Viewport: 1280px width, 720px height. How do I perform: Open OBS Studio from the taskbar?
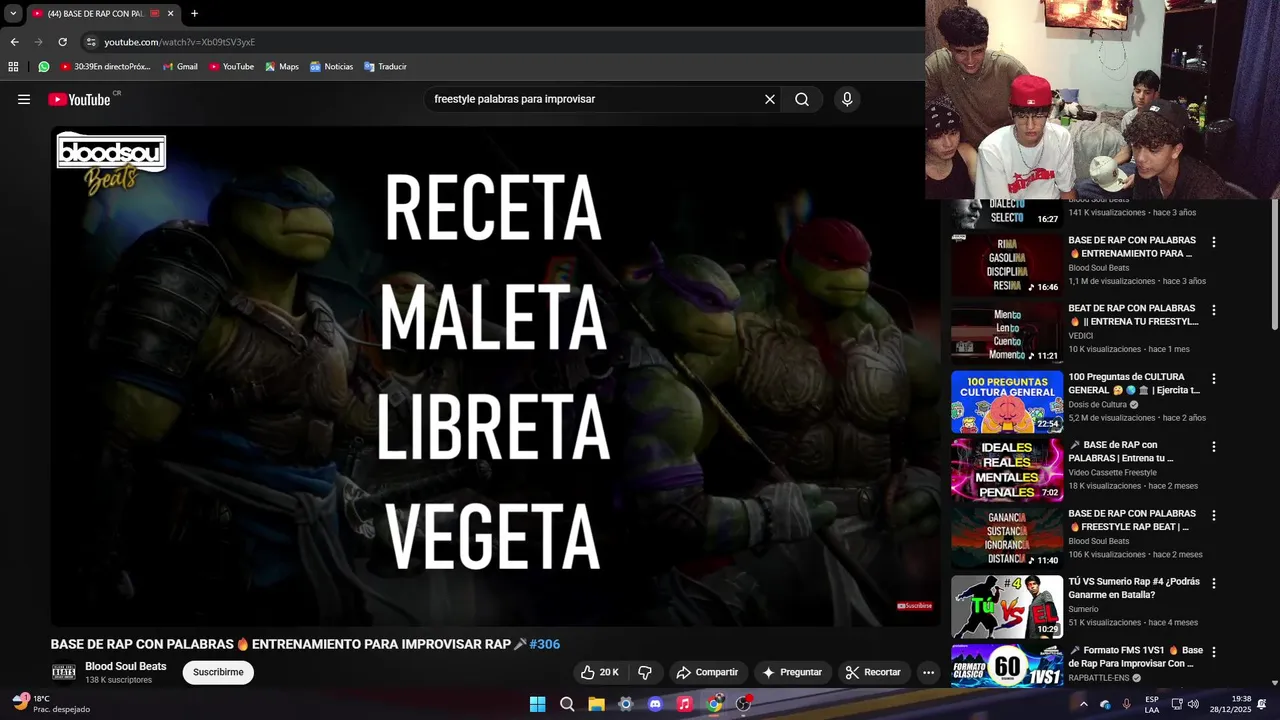pos(743,704)
